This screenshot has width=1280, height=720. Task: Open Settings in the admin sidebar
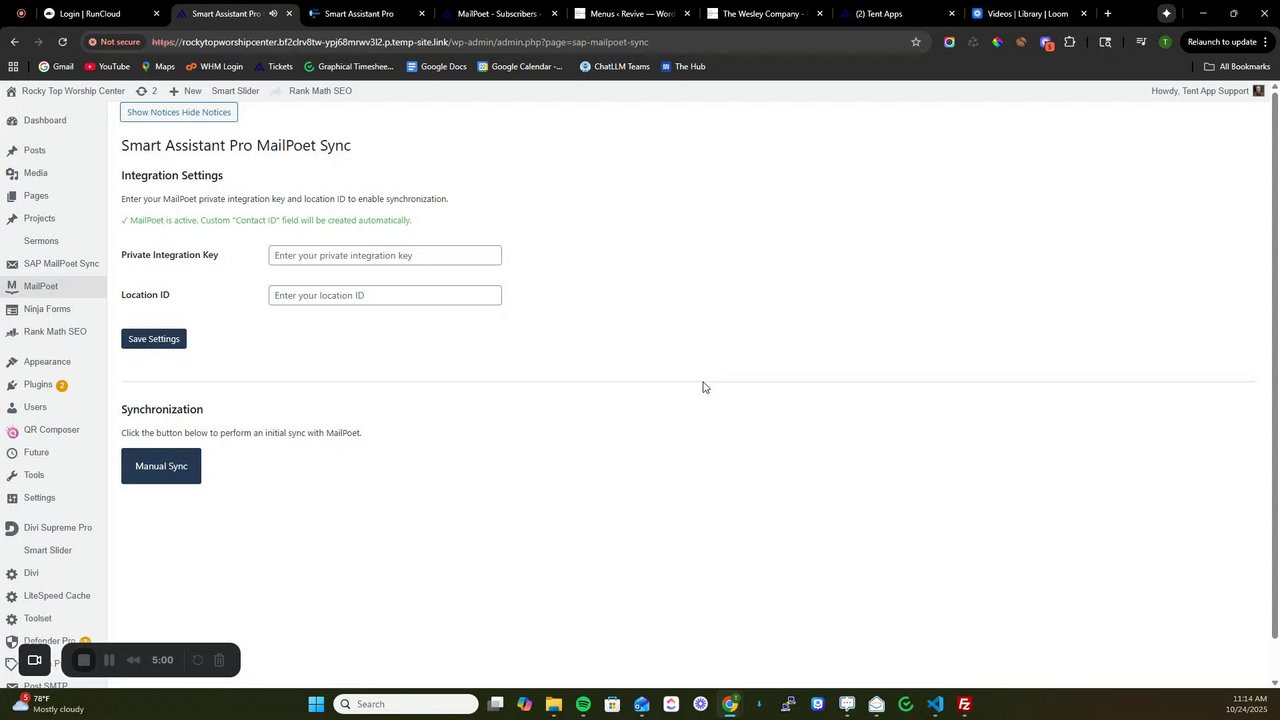click(40, 498)
